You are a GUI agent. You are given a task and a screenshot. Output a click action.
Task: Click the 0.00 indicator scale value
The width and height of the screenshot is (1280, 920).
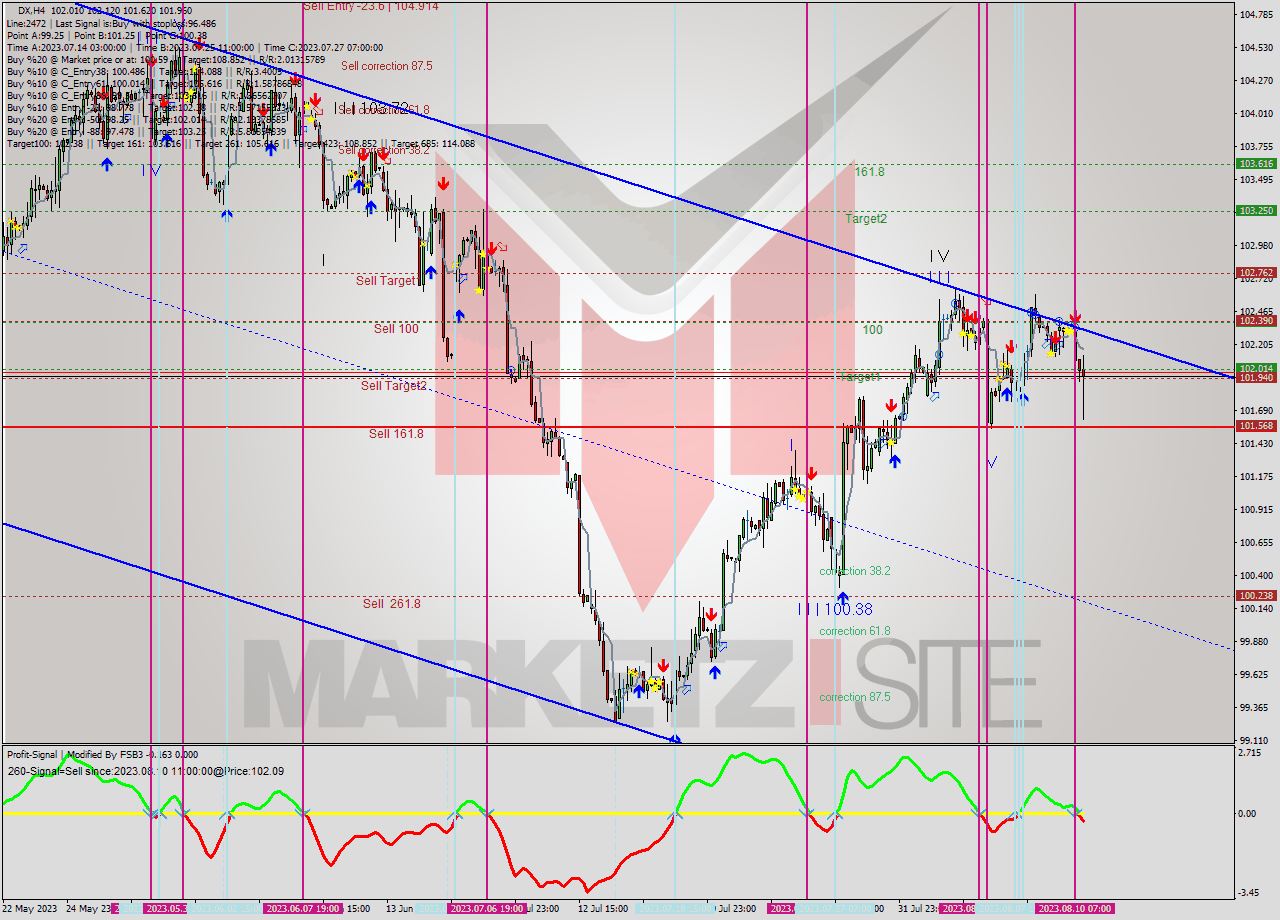(x=1249, y=813)
